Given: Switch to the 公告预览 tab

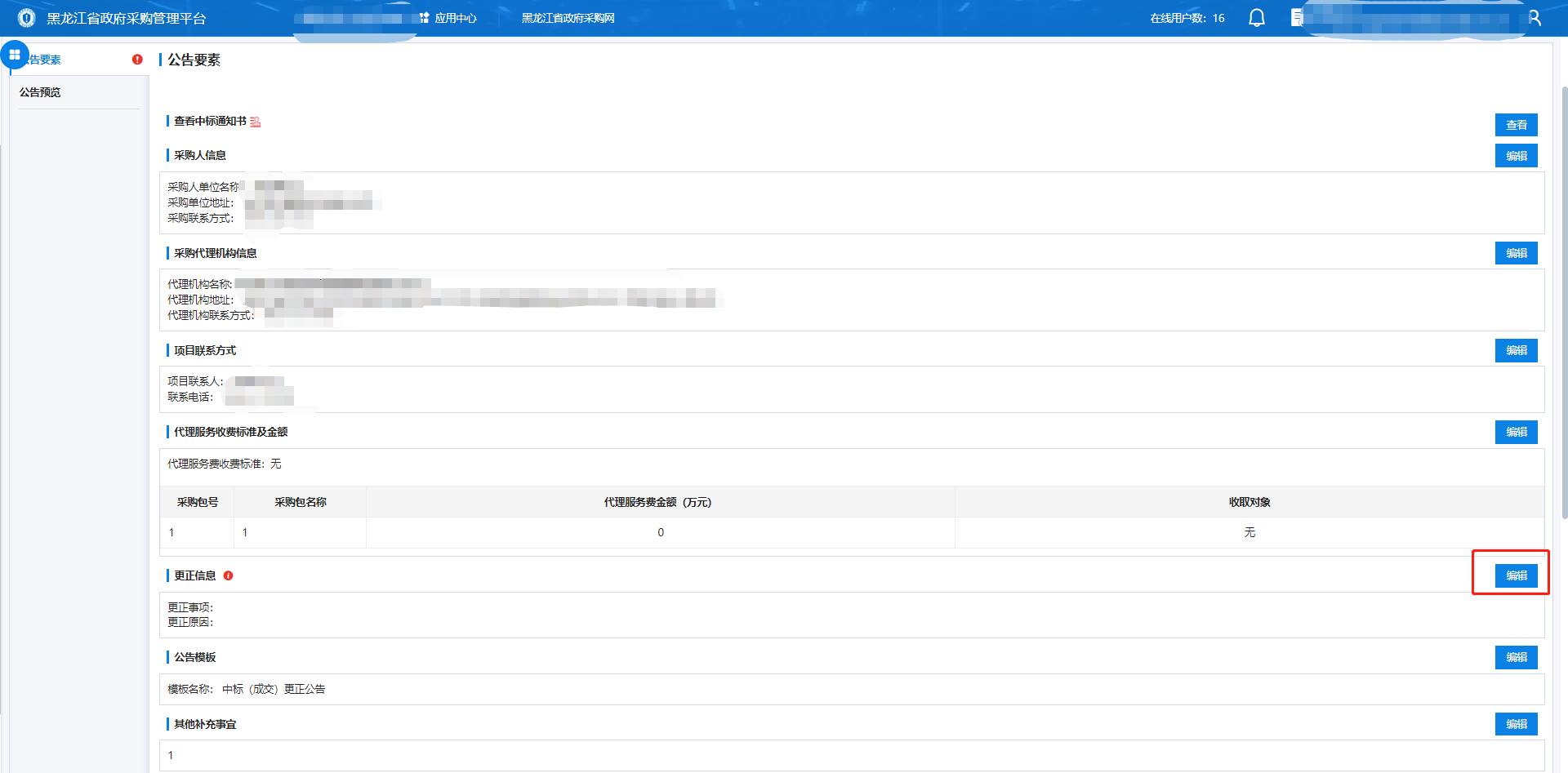Looking at the screenshot, I should (78, 92).
